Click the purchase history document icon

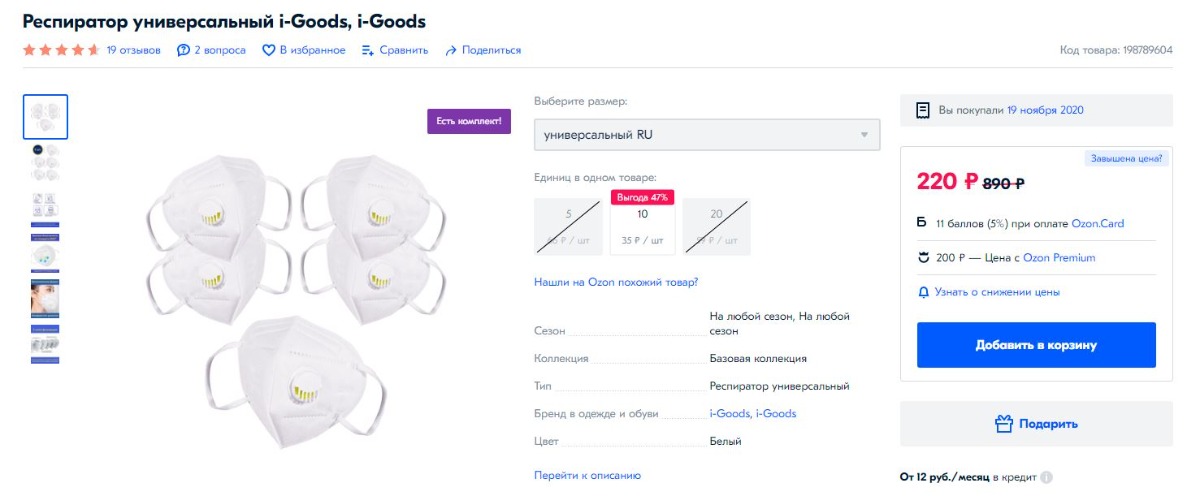923,111
